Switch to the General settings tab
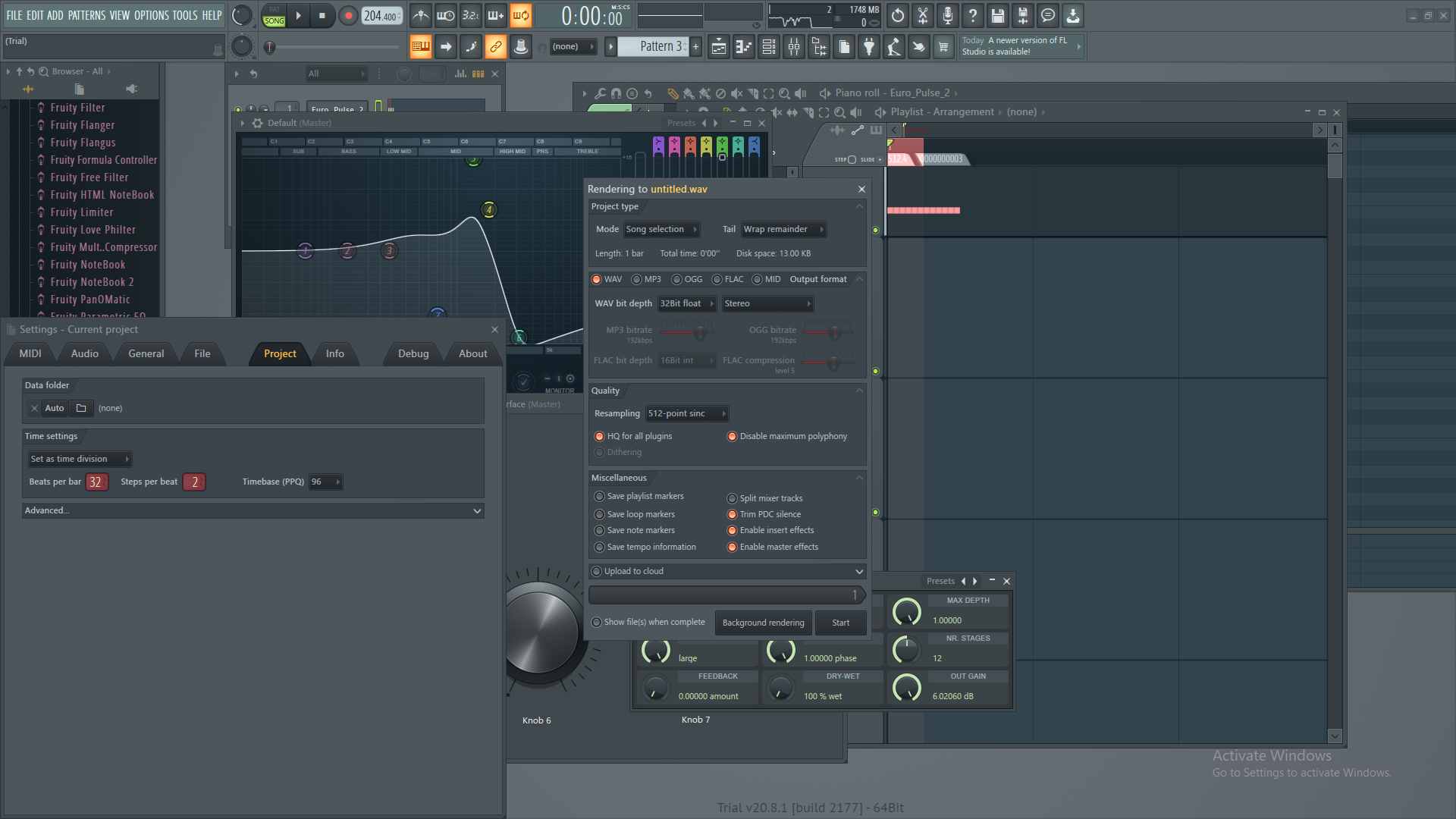Screen dimensions: 1456x819 pos(146,353)
